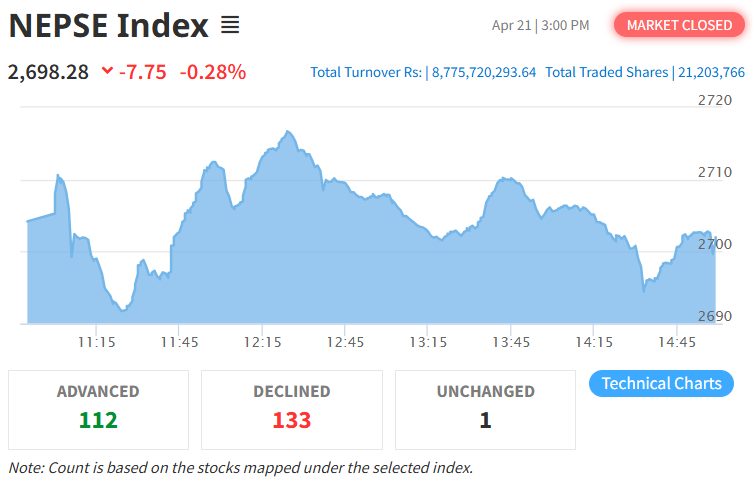The image size is (753, 497).
Task: Click the NEPSE Index heading
Action: coord(109,25)
